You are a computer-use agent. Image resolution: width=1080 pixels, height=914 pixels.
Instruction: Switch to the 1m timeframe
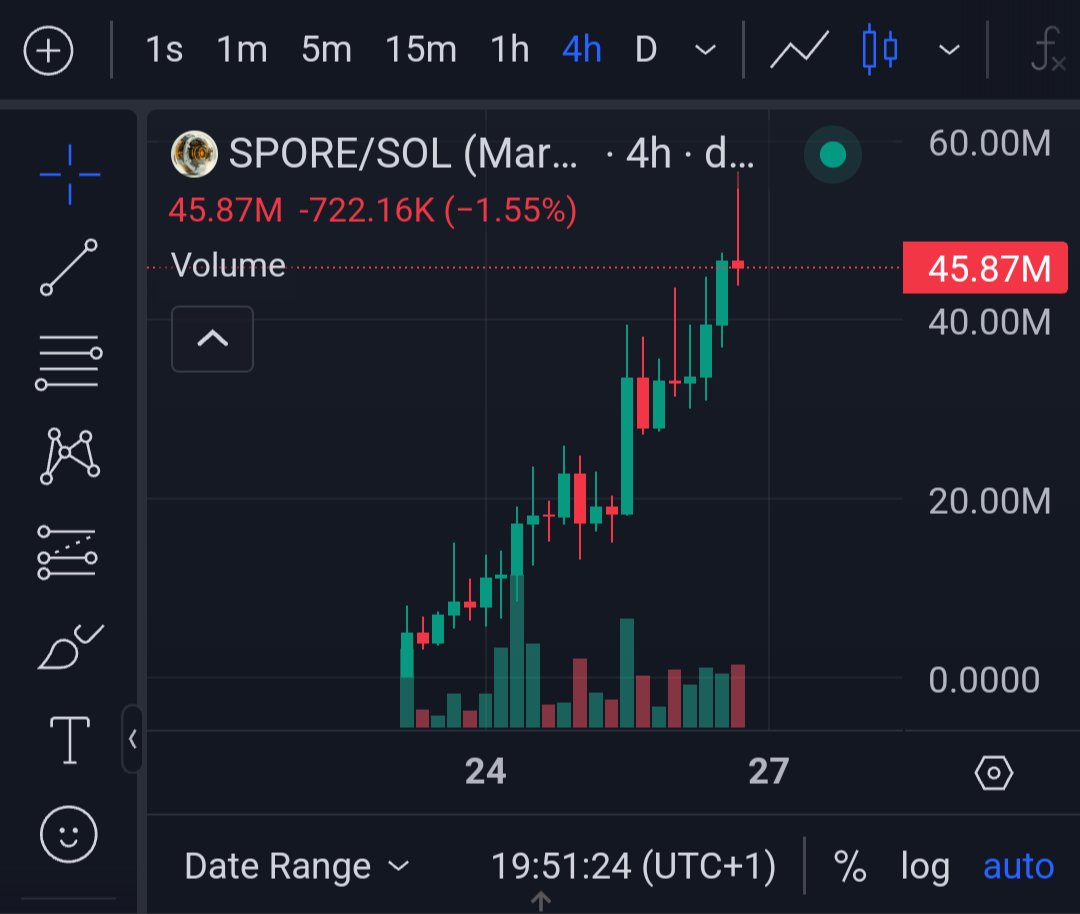(242, 50)
